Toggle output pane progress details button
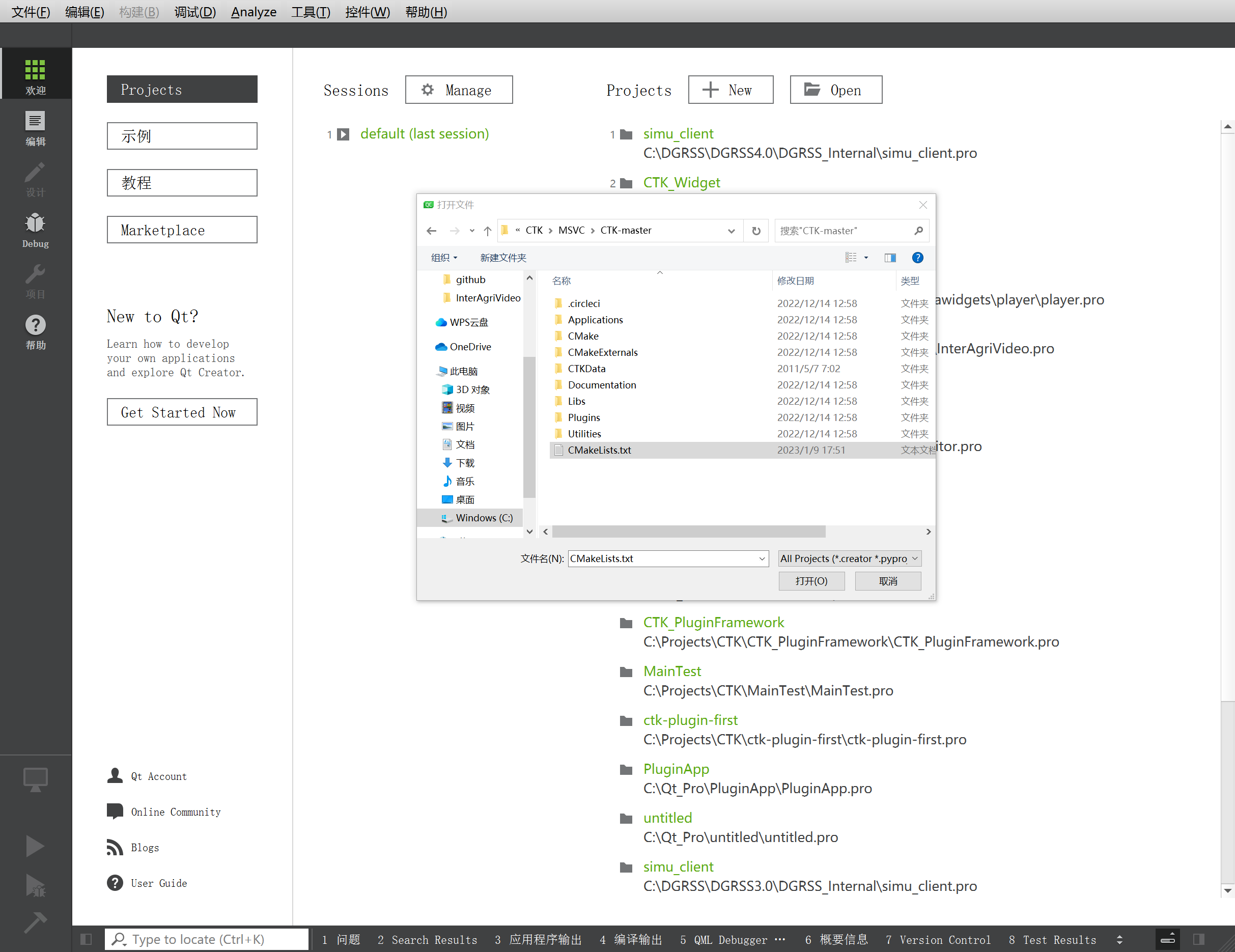This screenshot has height=952, width=1235. coord(1167,940)
